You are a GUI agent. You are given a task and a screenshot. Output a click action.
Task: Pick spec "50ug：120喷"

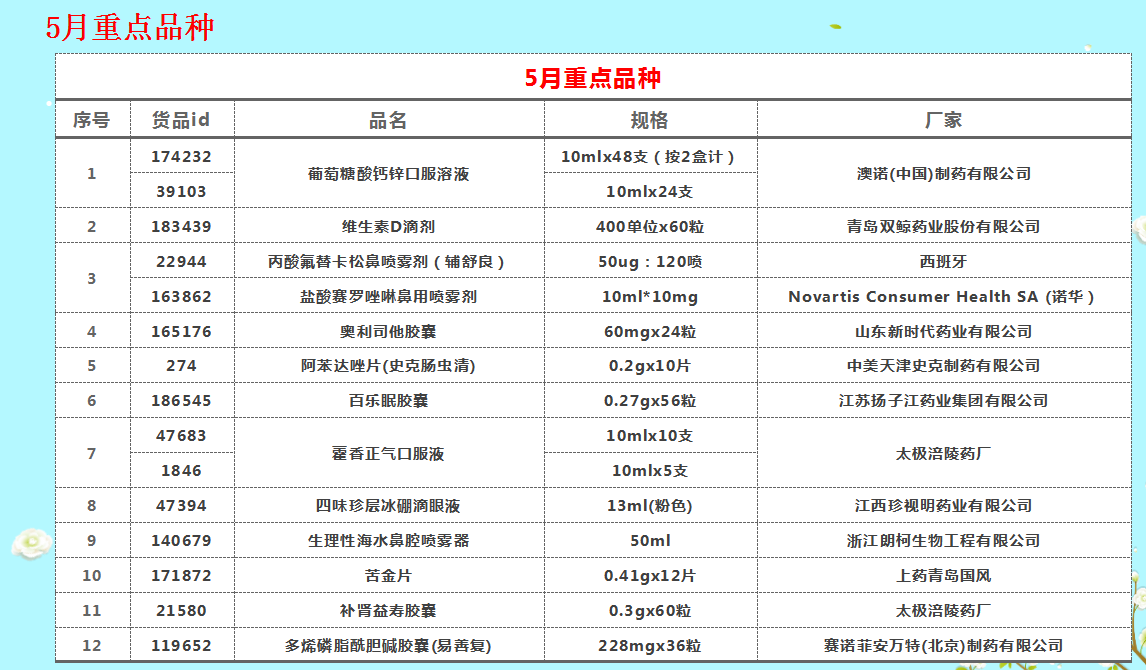pos(650,262)
